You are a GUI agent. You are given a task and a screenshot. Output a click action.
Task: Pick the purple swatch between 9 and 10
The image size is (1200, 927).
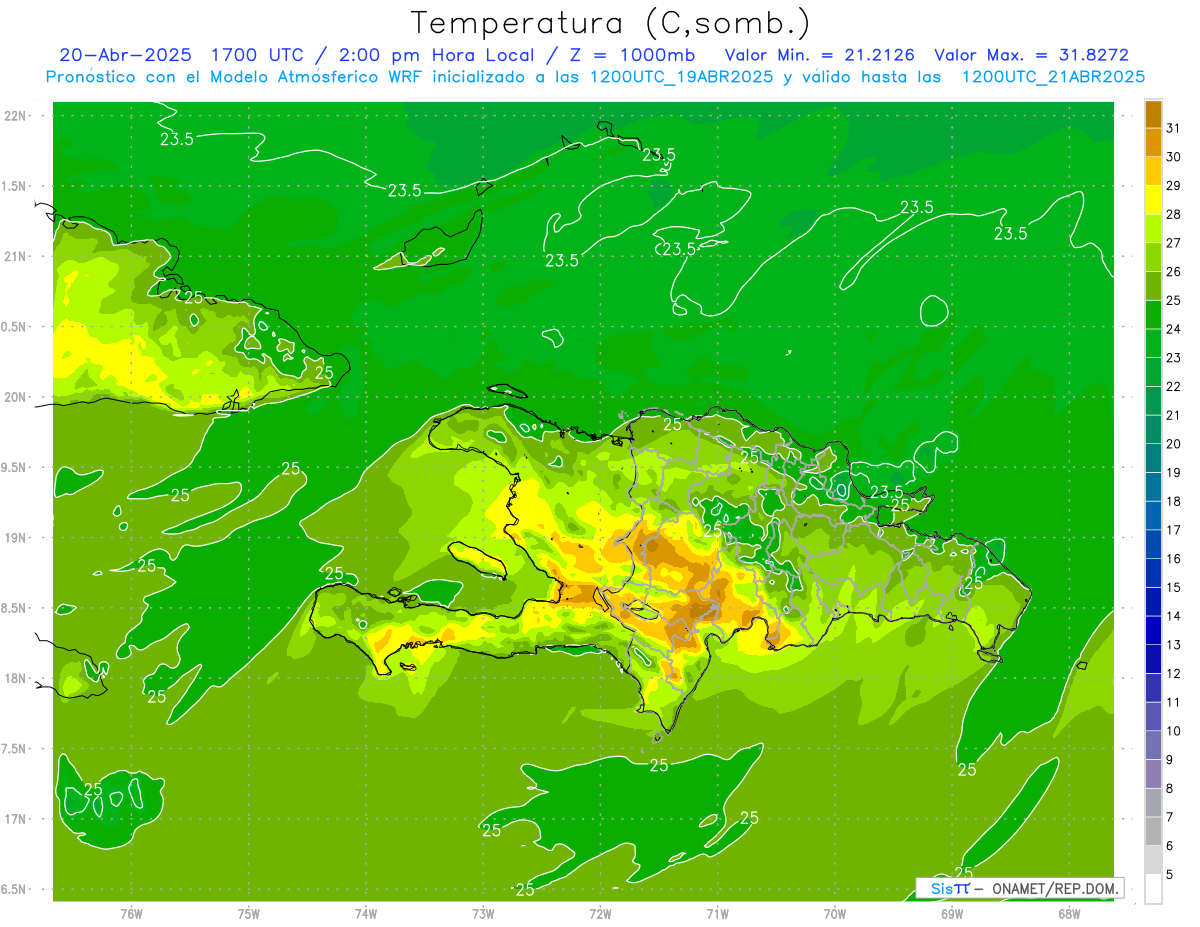tap(1153, 745)
